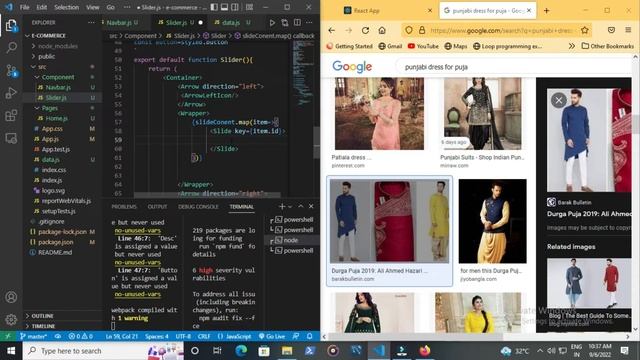Screen dimensions: 640x360
Task: Open Remote Explorer icon in activity bar
Action: point(11,138)
